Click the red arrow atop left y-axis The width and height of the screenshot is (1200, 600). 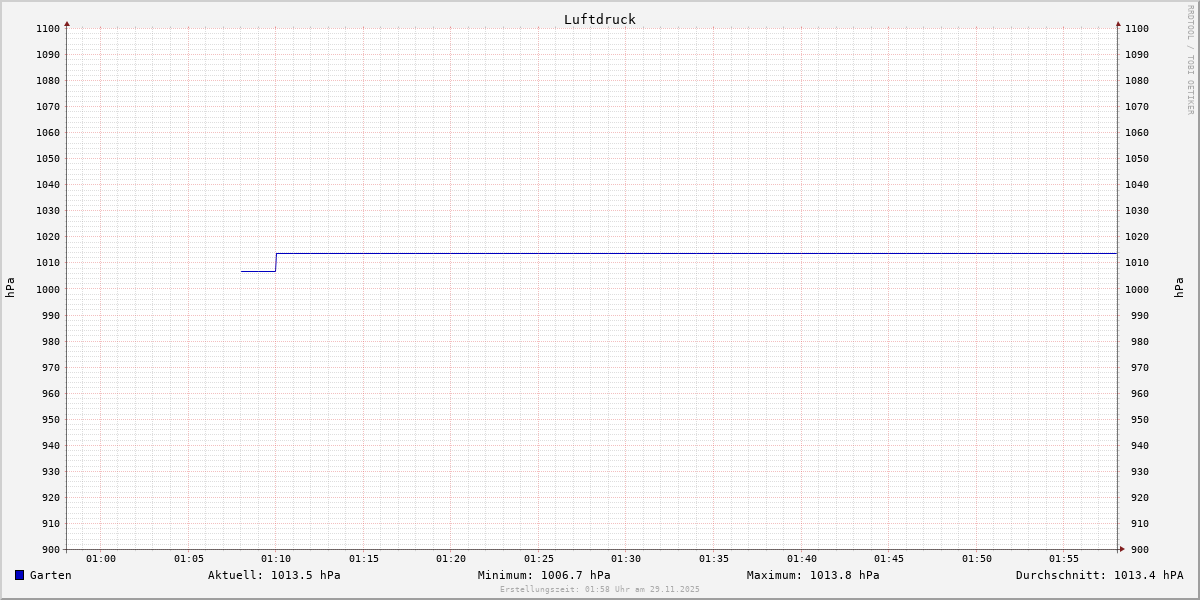point(67,23)
